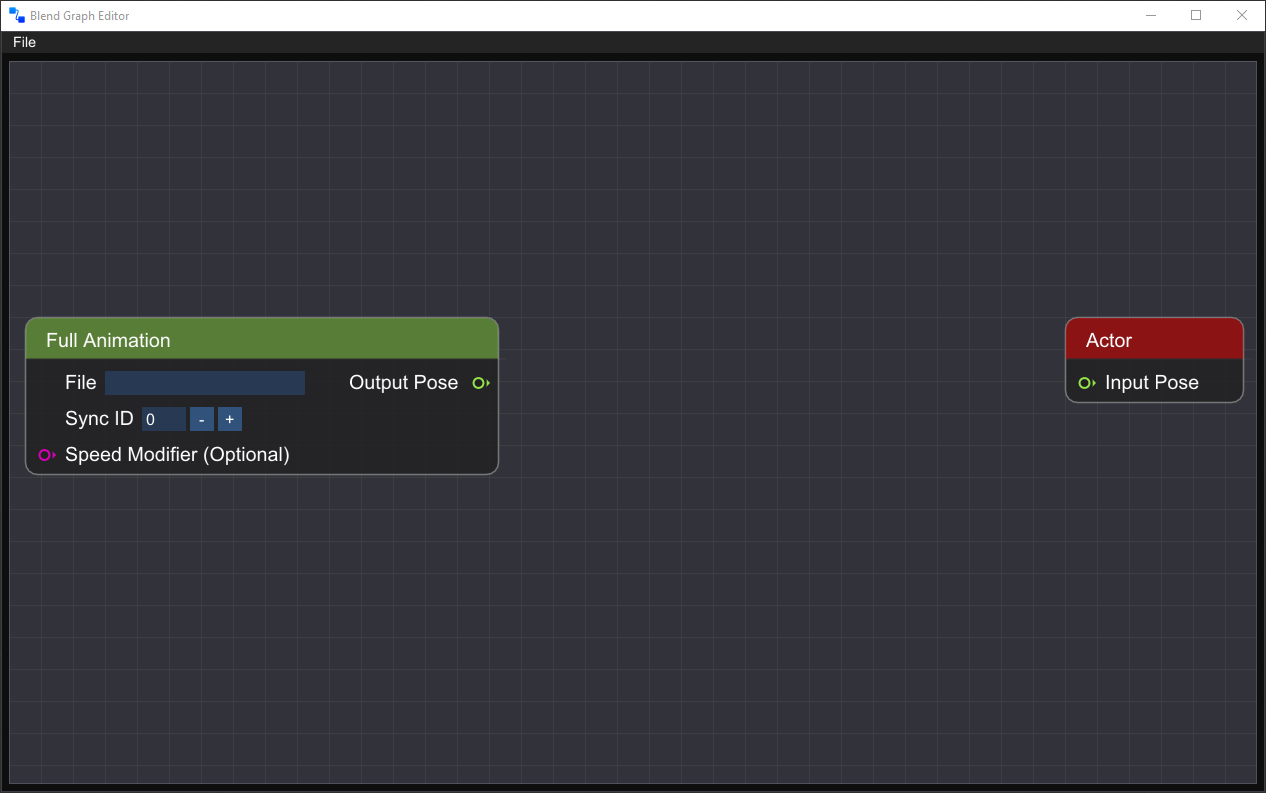Maximize the Blend Graph Editor window

(x=1196, y=15)
